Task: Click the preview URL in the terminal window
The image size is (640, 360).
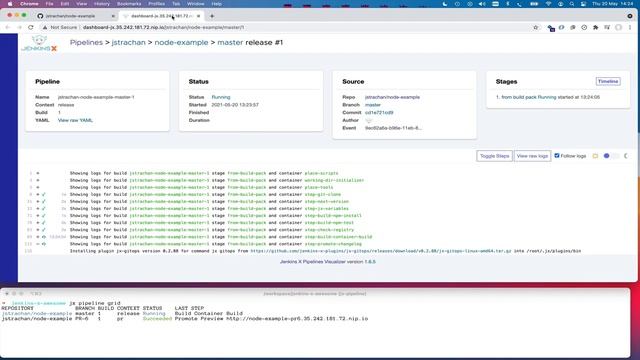Action: [x=297, y=319]
